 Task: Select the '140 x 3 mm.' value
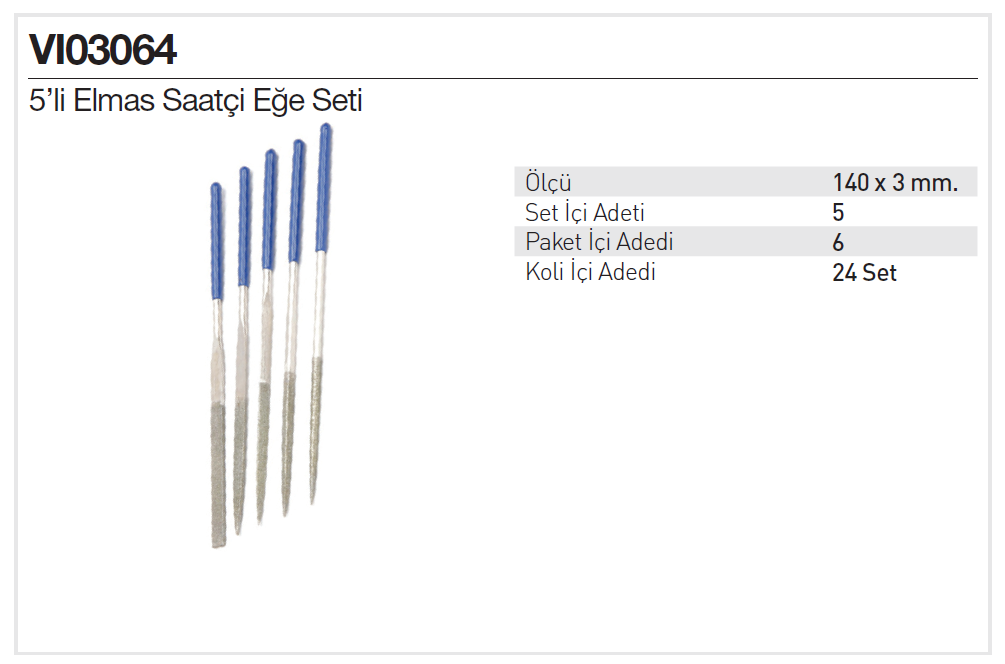point(894,183)
